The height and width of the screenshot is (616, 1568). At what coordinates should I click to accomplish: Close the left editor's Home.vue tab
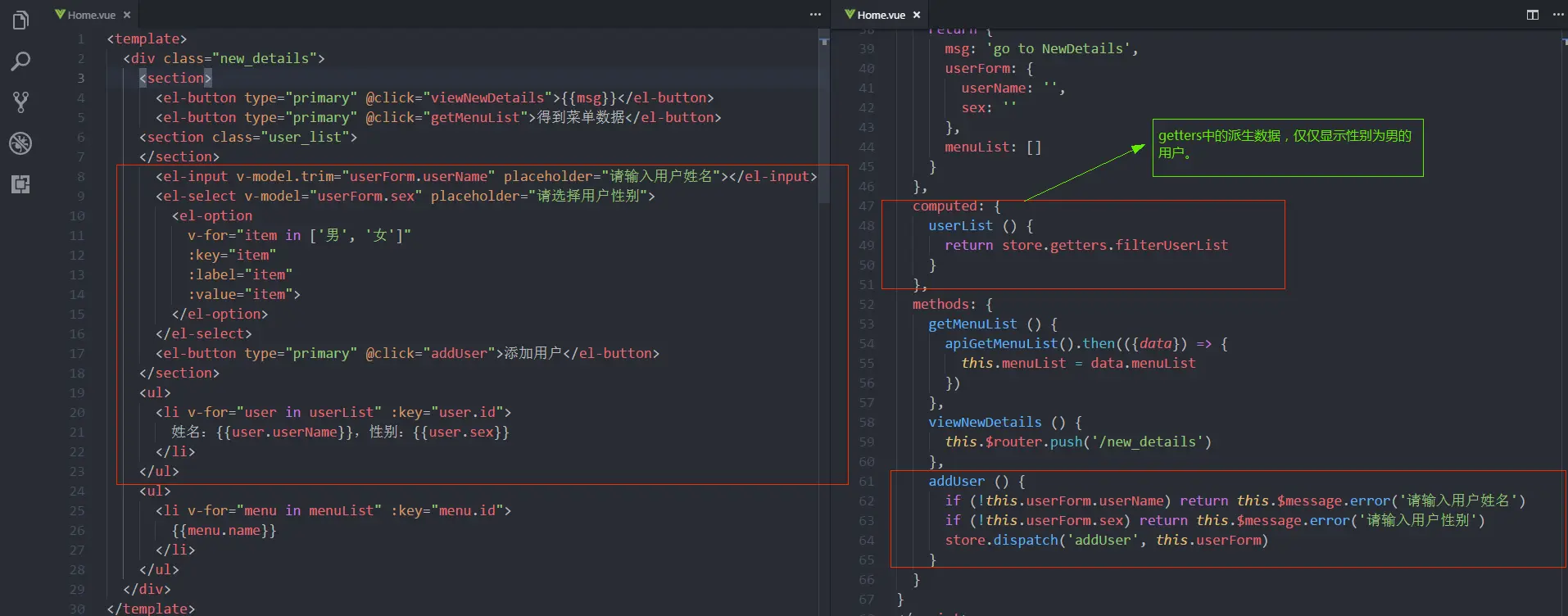tap(127, 15)
